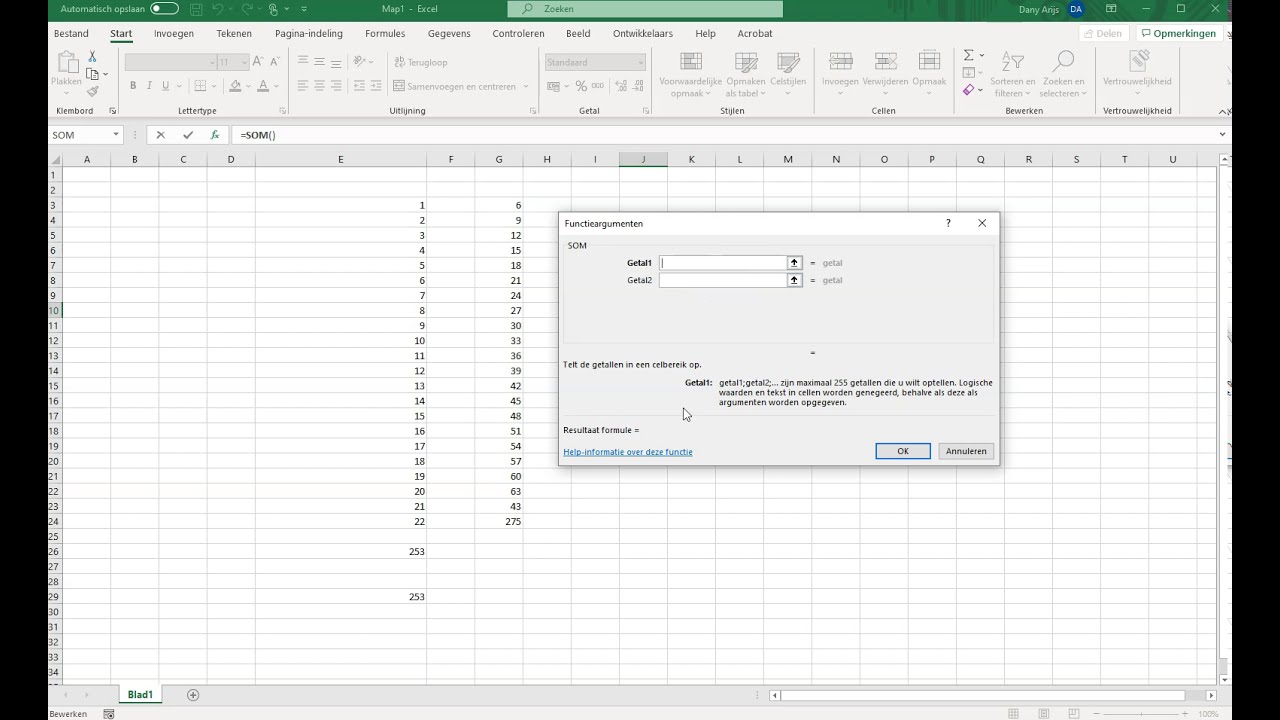Click the Fill color bucket icon
Image resolution: width=1280 pixels, height=720 pixels.
click(235, 86)
